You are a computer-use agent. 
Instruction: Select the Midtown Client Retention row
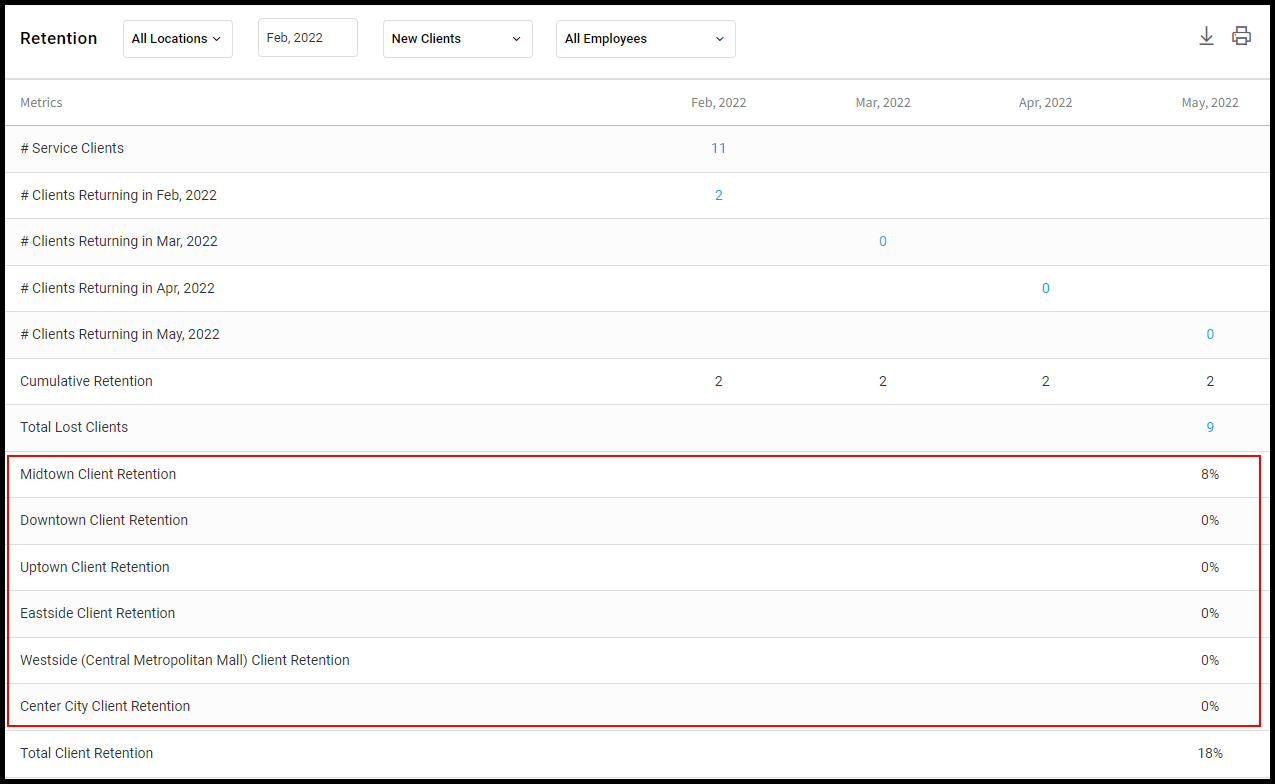pyautogui.click(x=634, y=474)
